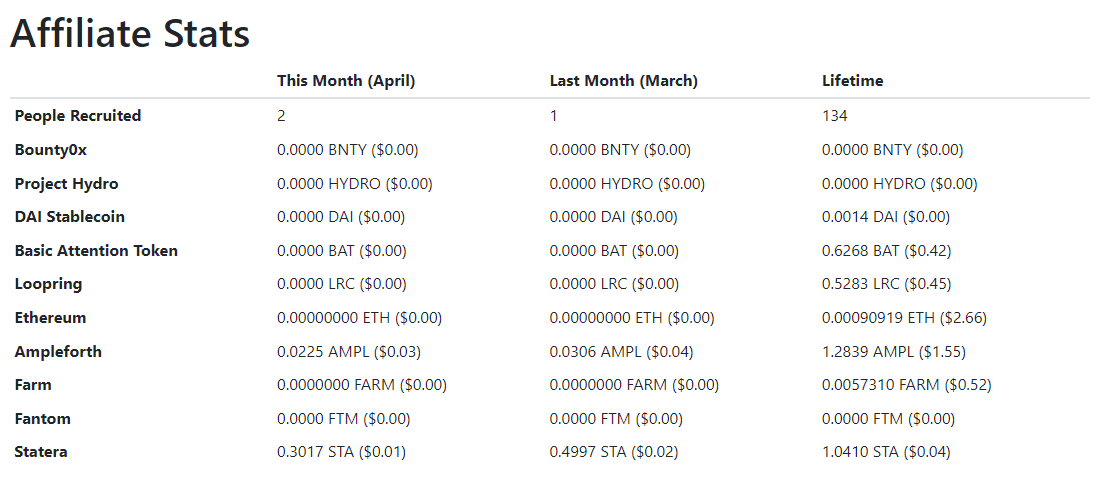Screen dimensions: 1103x485
Task: Click the Bounty0x row label
Action: (x=51, y=150)
